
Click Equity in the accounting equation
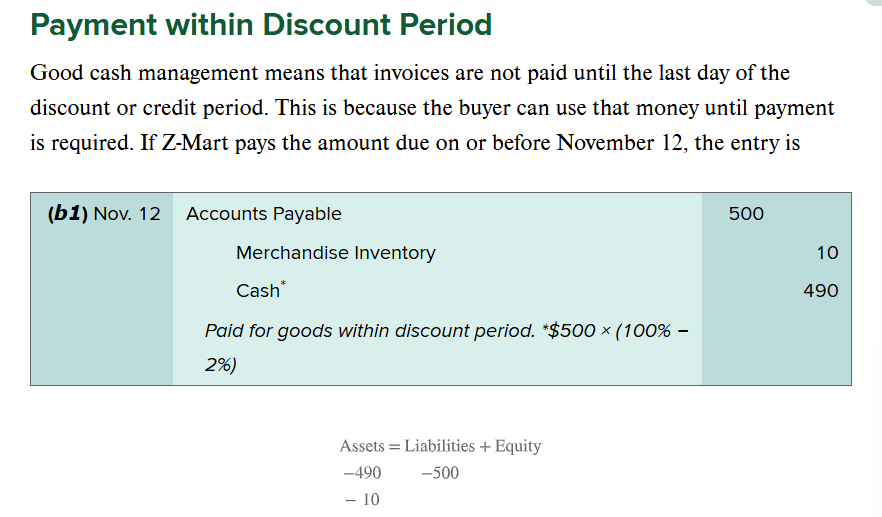[518, 447]
